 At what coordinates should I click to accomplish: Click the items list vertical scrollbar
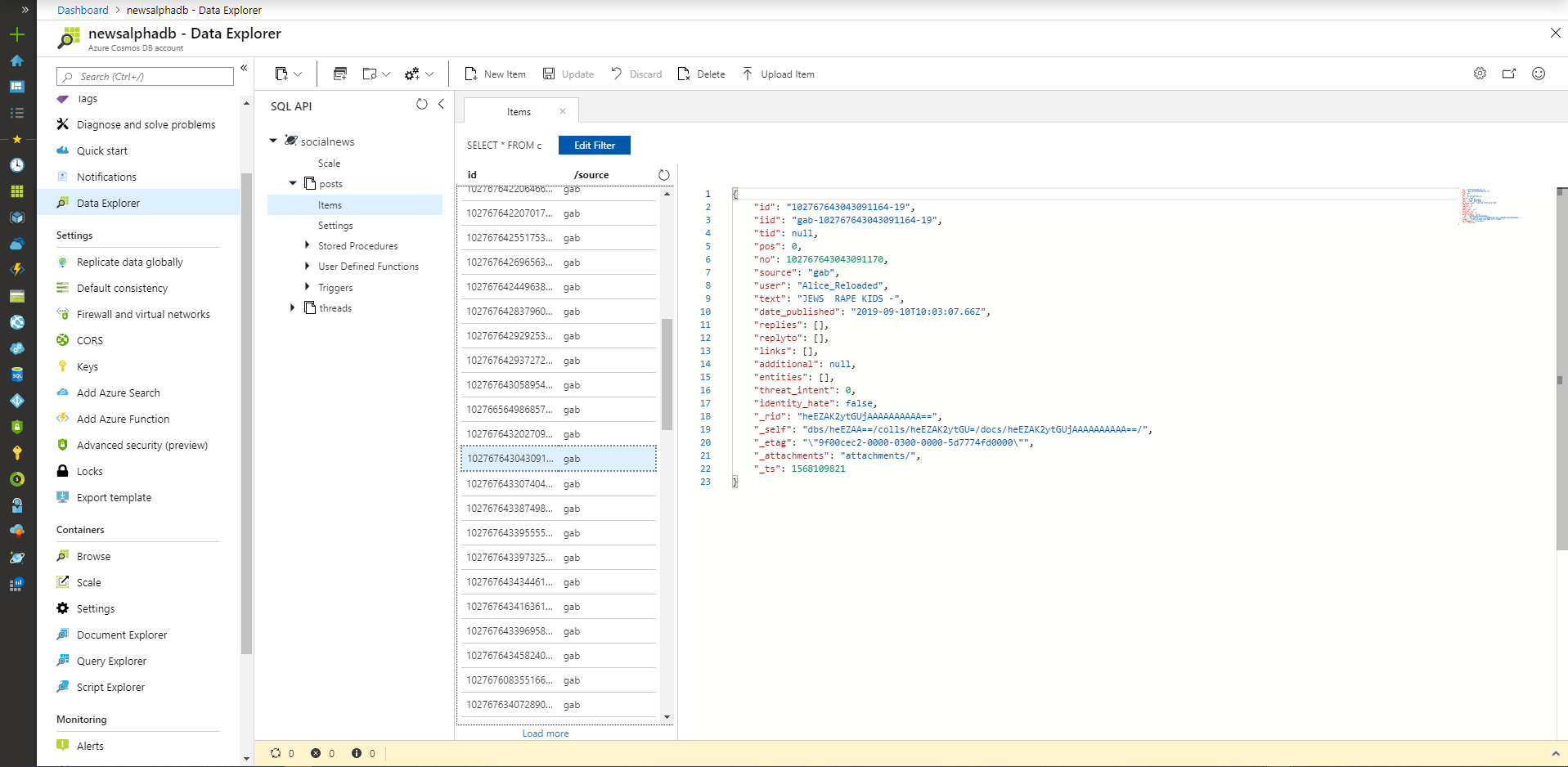pyautogui.click(x=667, y=373)
